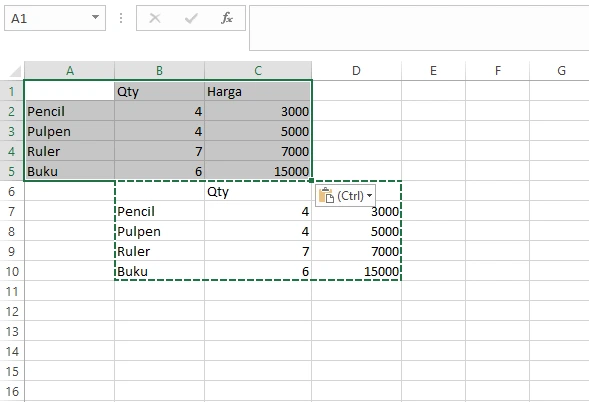Click the Enter checkmark icon in formula bar
Image resolution: width=589 pixels, height=402 pixels.
(x=191, y=18)
